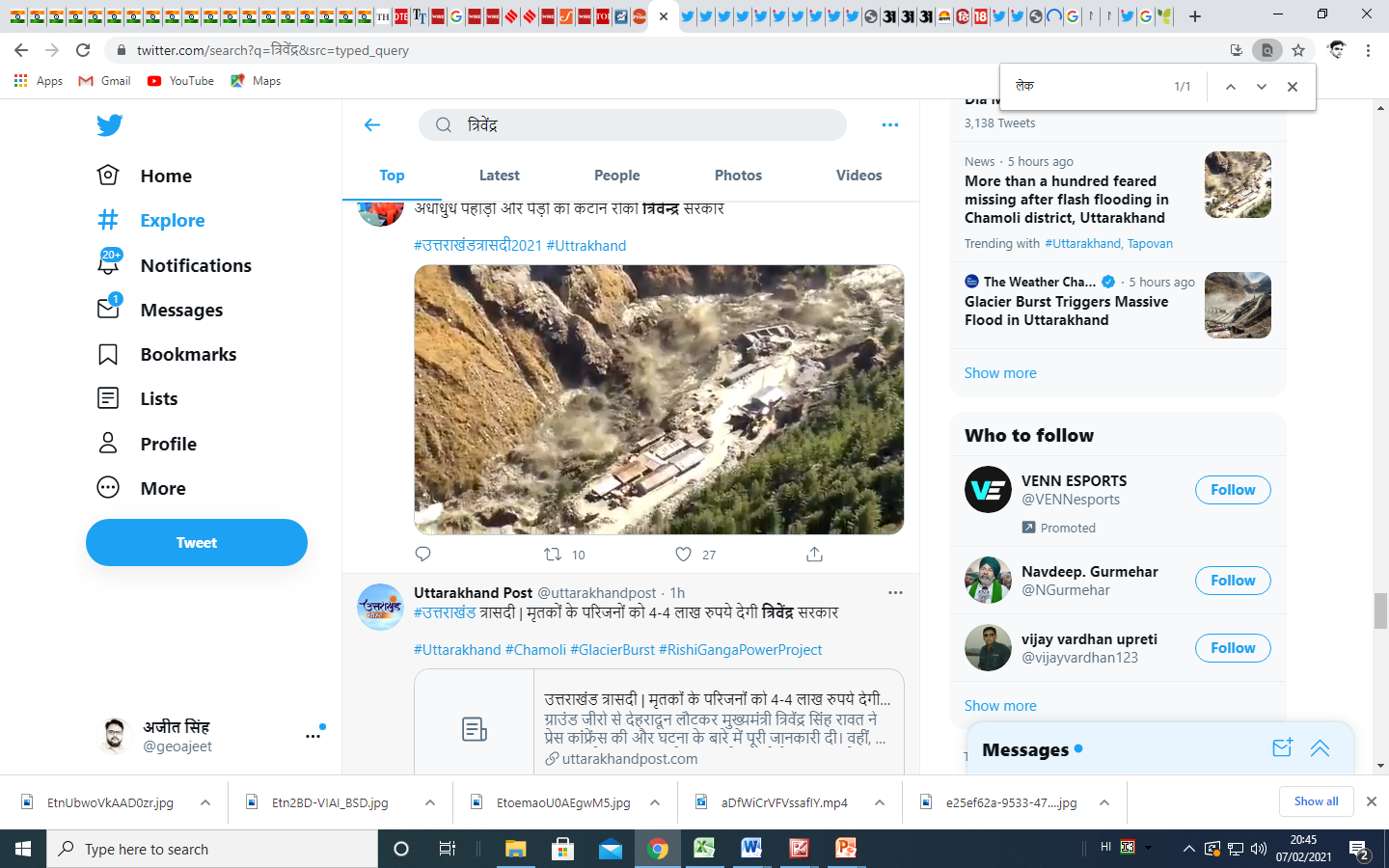Compose new message in Messages drawer
This screenshot has width=1389, height=868.
tap(1282, 747)
